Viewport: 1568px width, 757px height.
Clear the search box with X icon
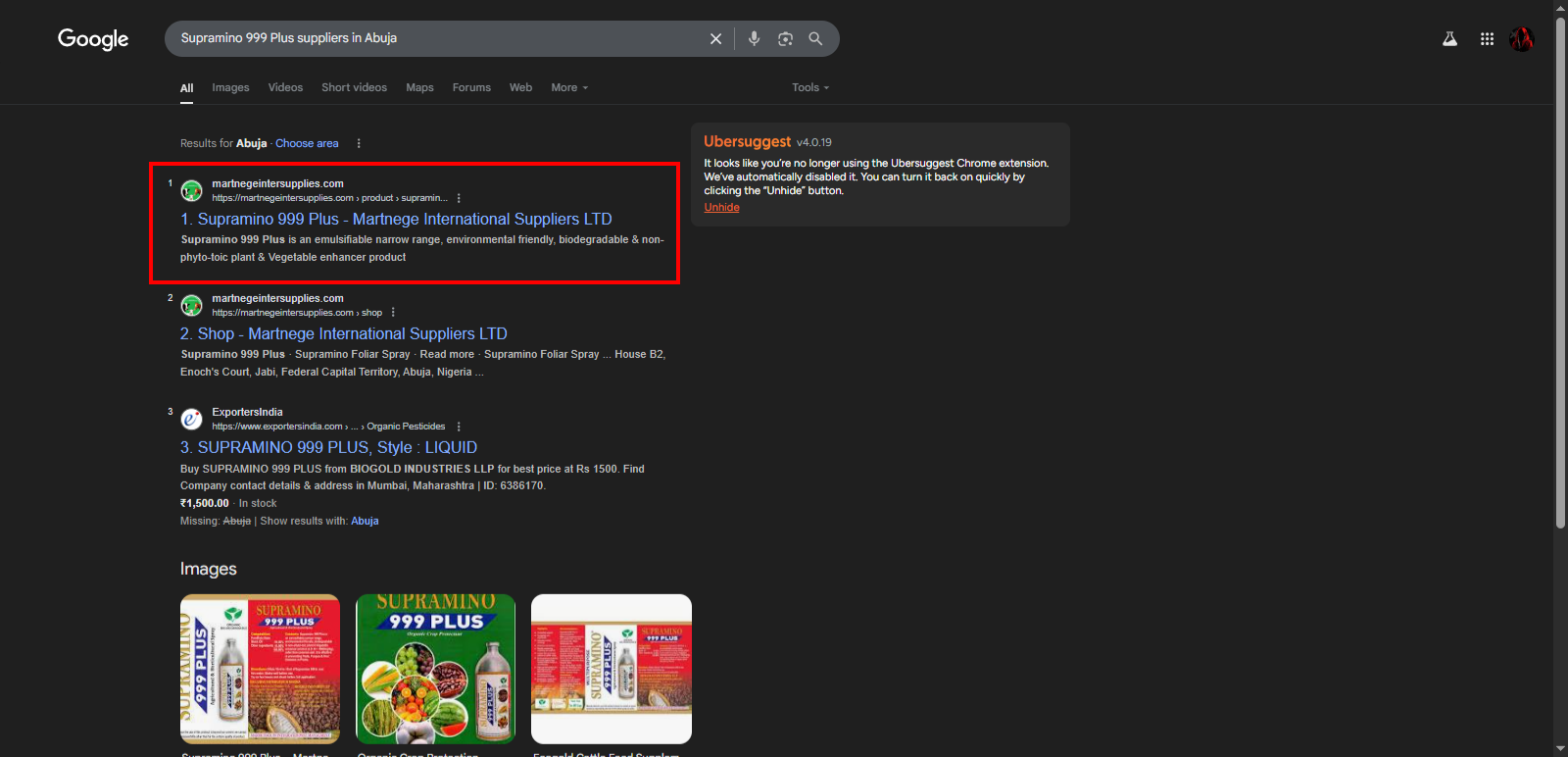click(715, 39)
